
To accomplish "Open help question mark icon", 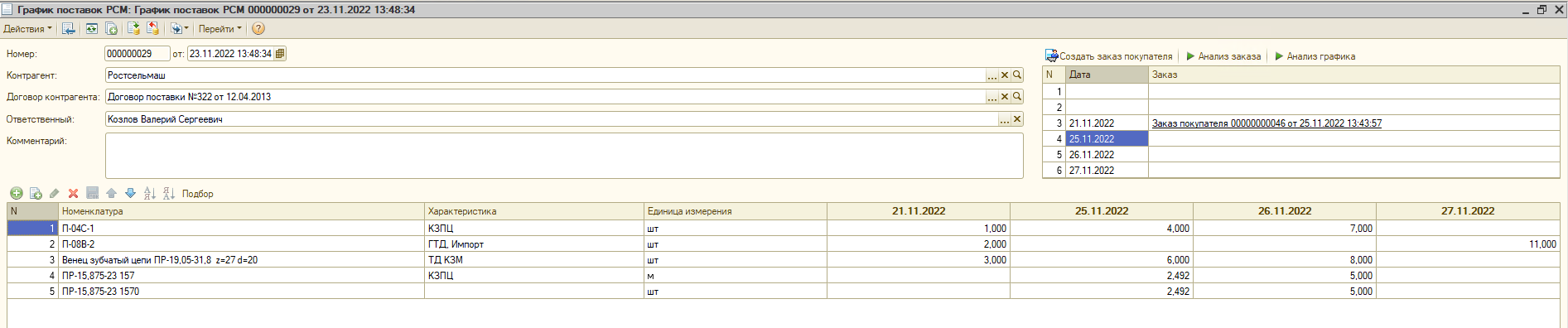I will [258, 29].
